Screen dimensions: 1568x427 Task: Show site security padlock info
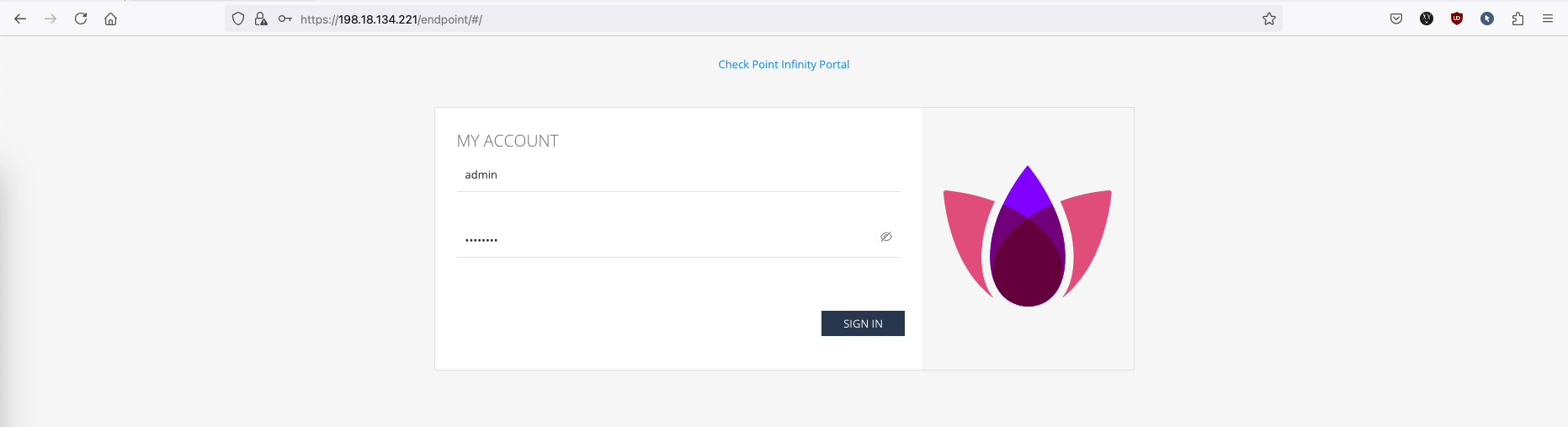point(261,19)
